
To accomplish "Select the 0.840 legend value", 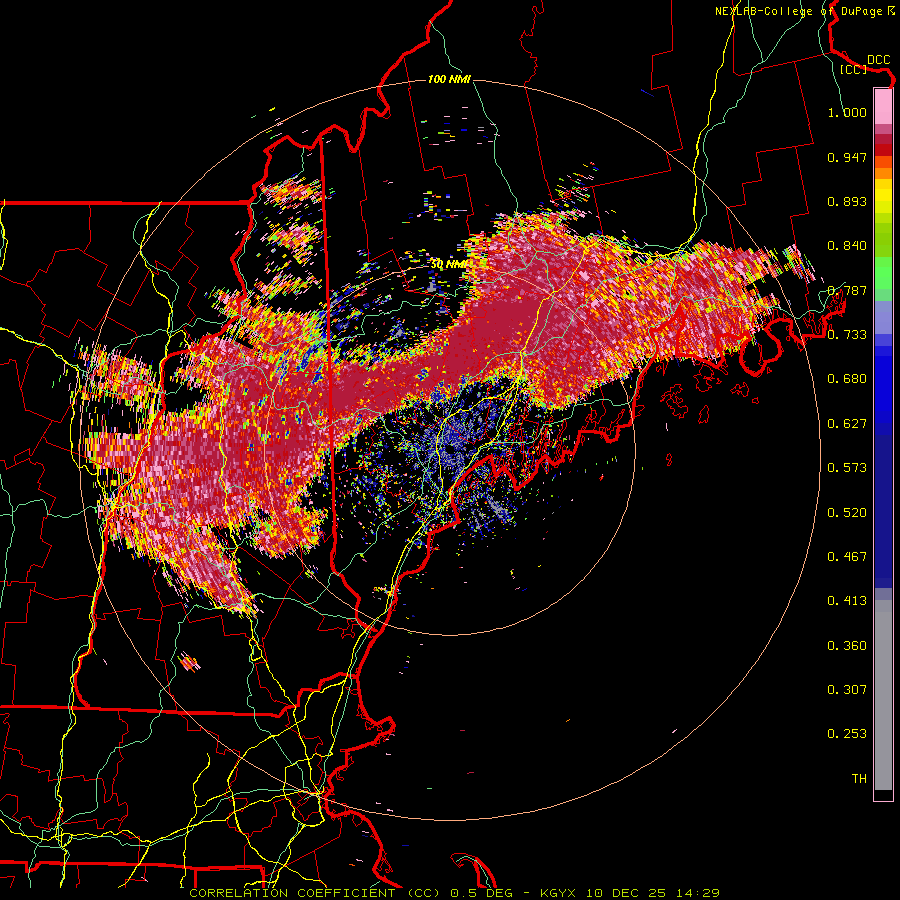I will 847,246.
